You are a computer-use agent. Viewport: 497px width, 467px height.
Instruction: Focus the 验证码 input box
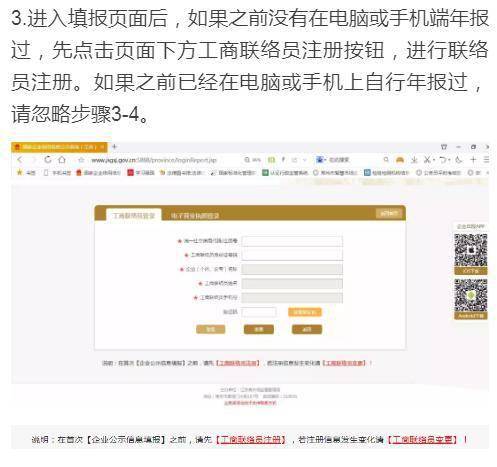point(259,312)
